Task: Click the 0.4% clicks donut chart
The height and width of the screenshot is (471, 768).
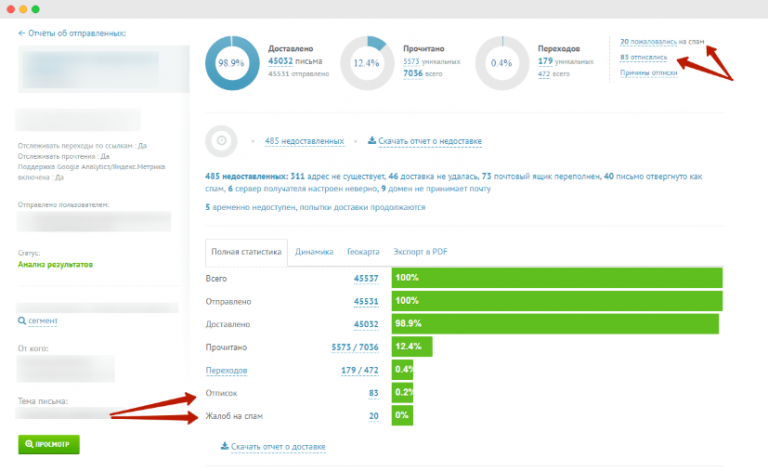Action: point(502,63)
